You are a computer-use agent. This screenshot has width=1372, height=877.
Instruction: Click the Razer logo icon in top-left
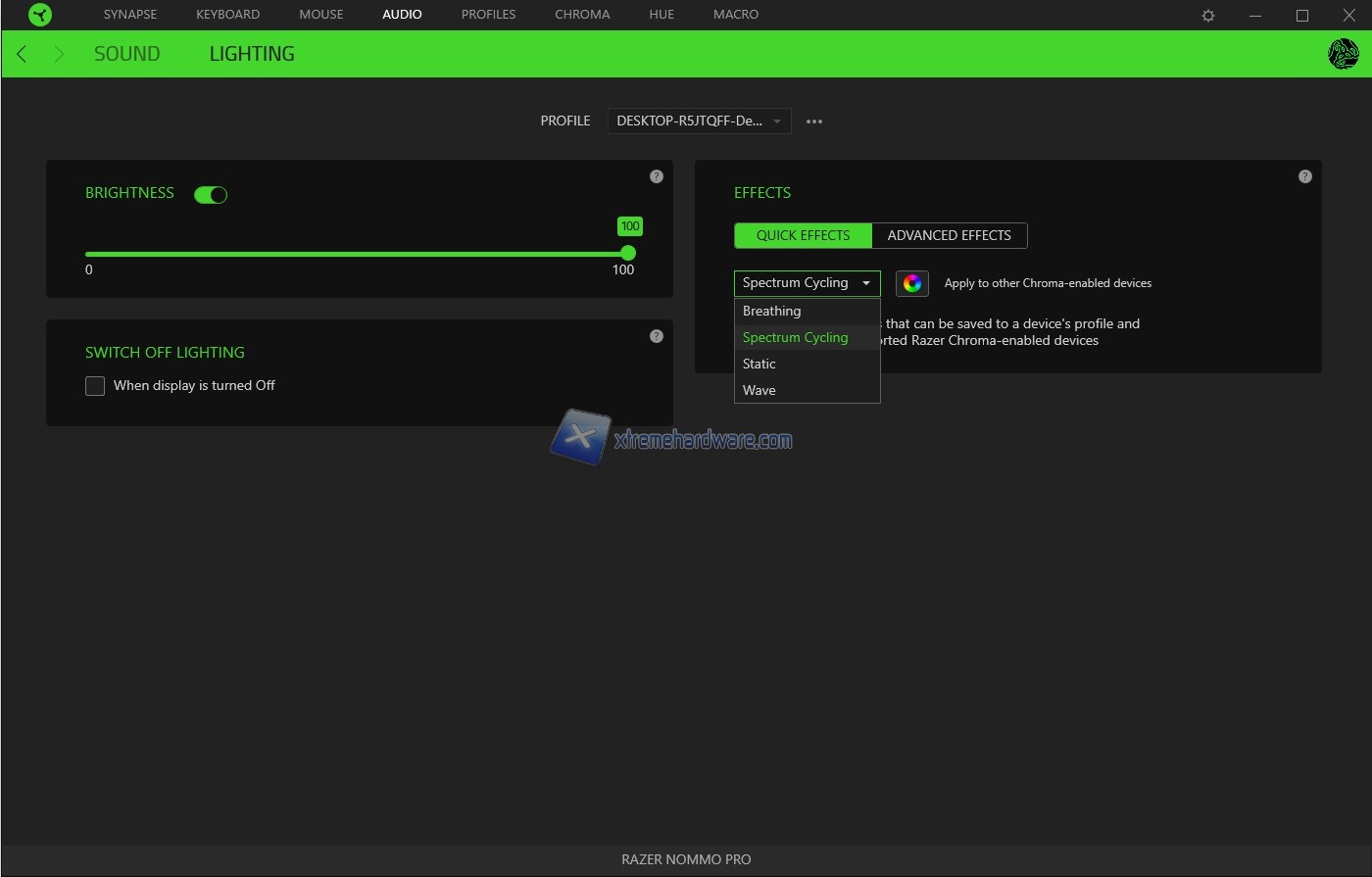[40, 15]
